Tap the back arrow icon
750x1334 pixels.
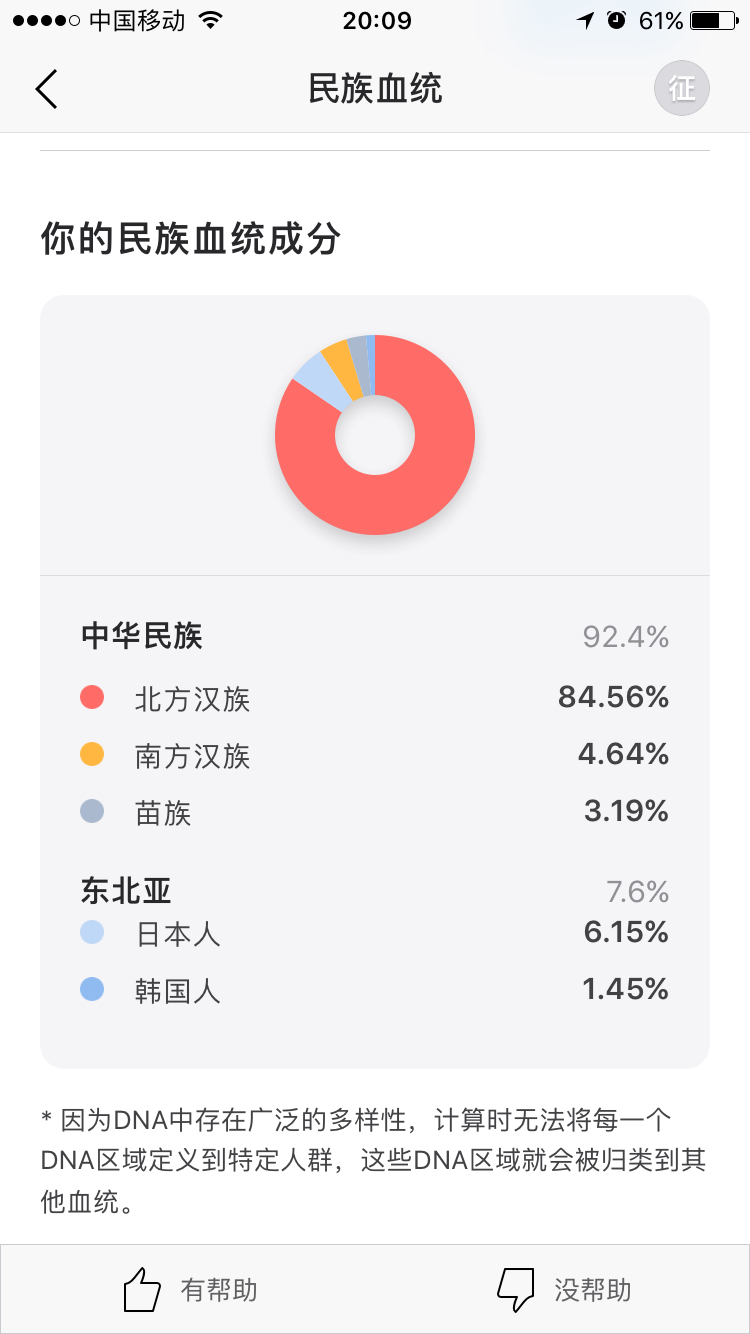47,89
